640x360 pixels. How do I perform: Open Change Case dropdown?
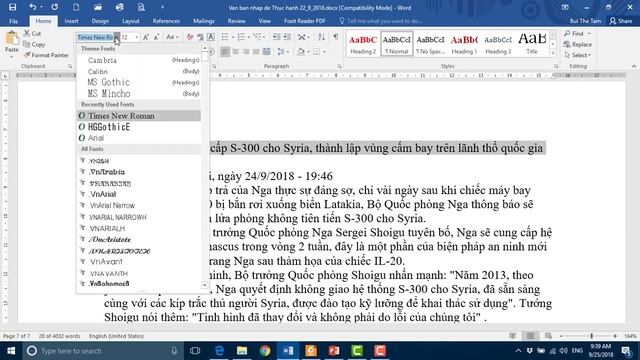171,37
